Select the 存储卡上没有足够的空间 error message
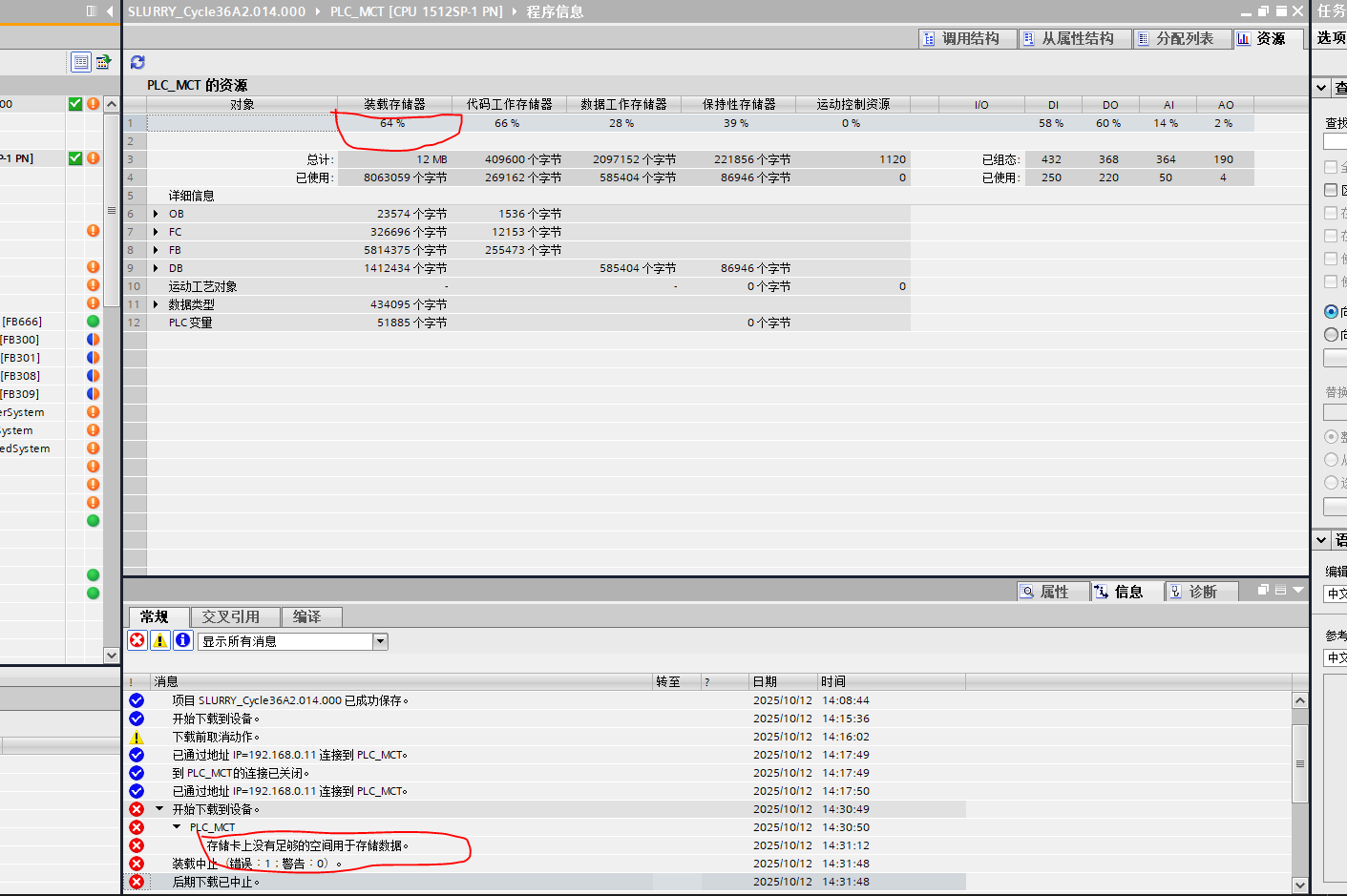The width and height of the screenshot is (1347, 896). point(307,845)
